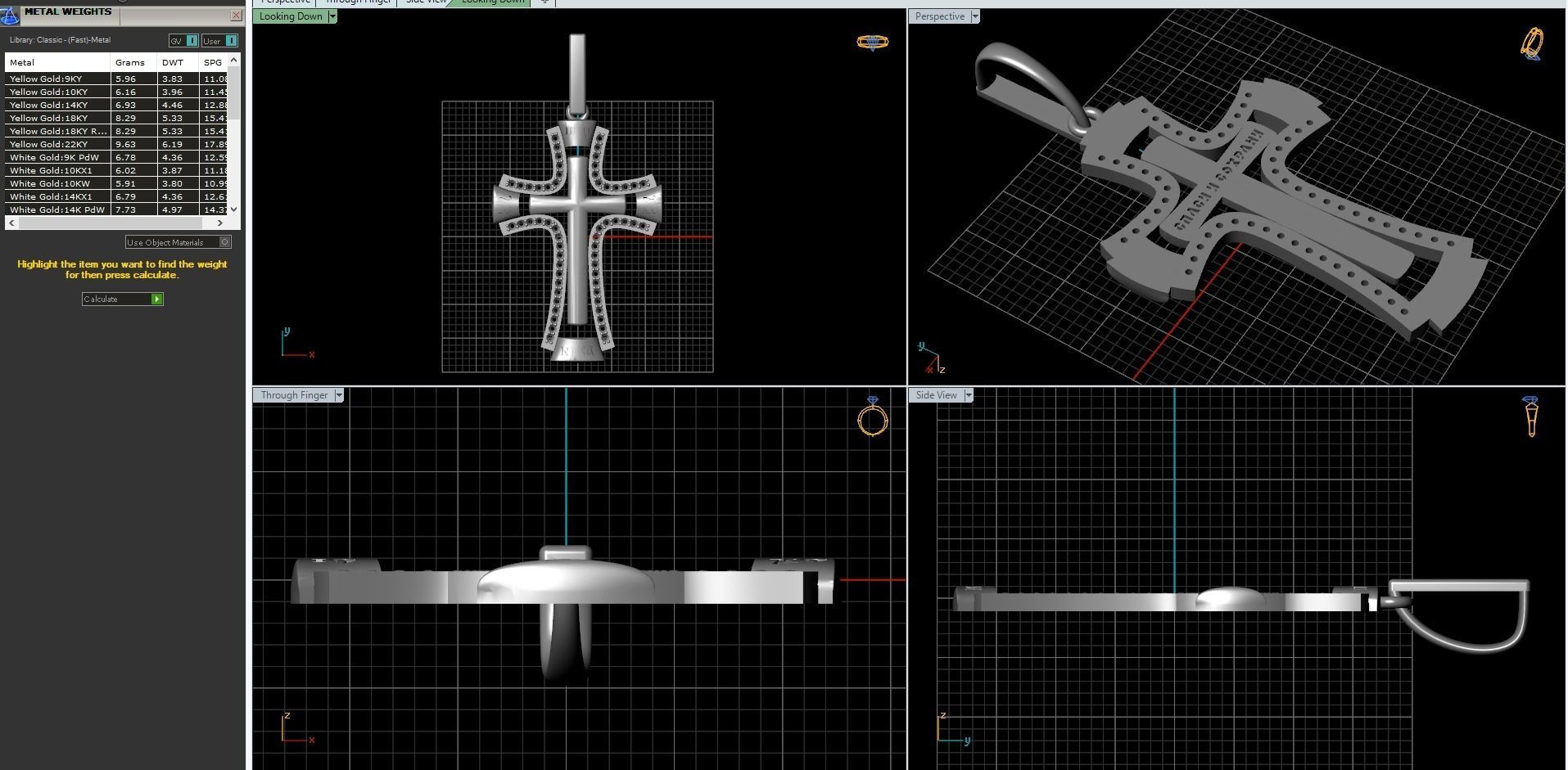Sort by the SPG column header

(213, 62)
